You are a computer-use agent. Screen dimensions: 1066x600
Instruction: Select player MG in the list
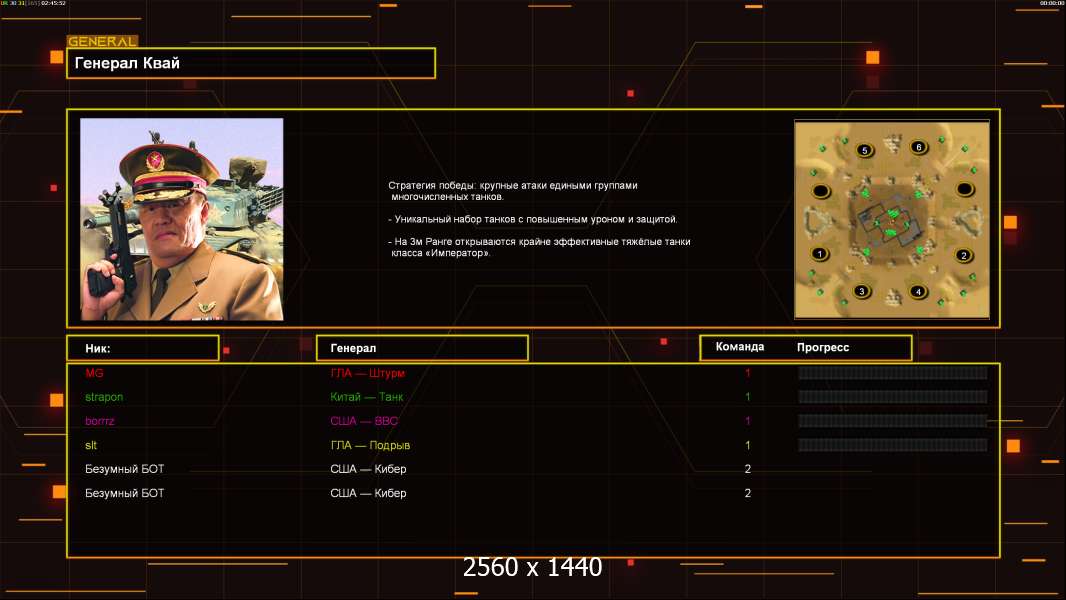pyautogui.click(x=94, y=373)
